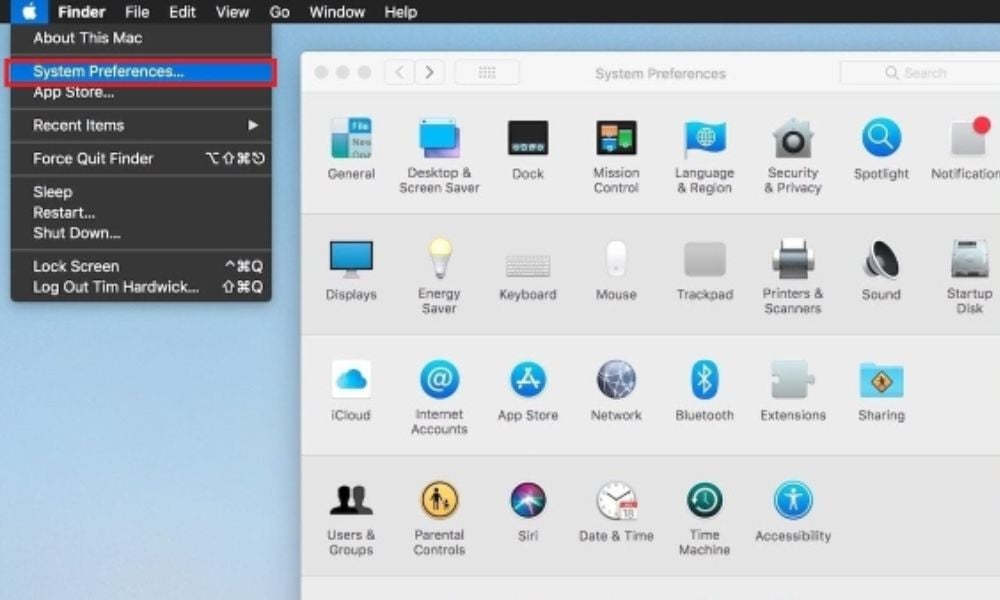1000x600 pixels.
Task: Select Lock Screen menu item
Action: click(x=141, y=266)
